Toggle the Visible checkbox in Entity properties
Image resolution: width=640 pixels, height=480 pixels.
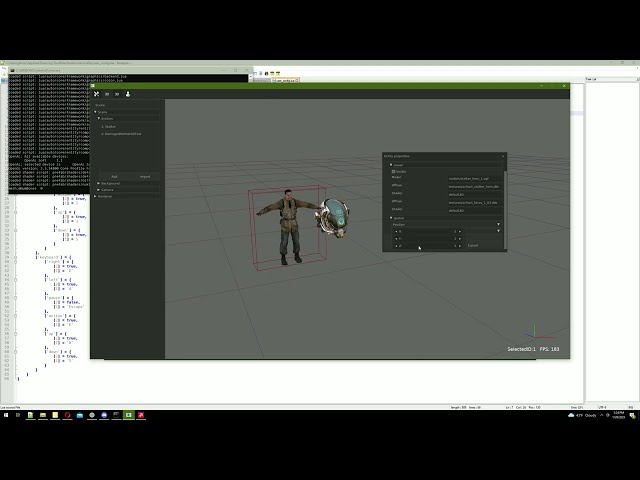(393, 172)
